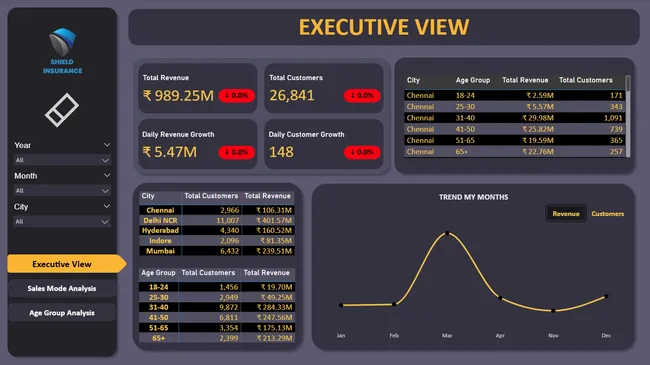The image size is (650, 365).
Task: Select the Chennai 18-24 row showing ₹2.59M
Action: click(514, 95)
